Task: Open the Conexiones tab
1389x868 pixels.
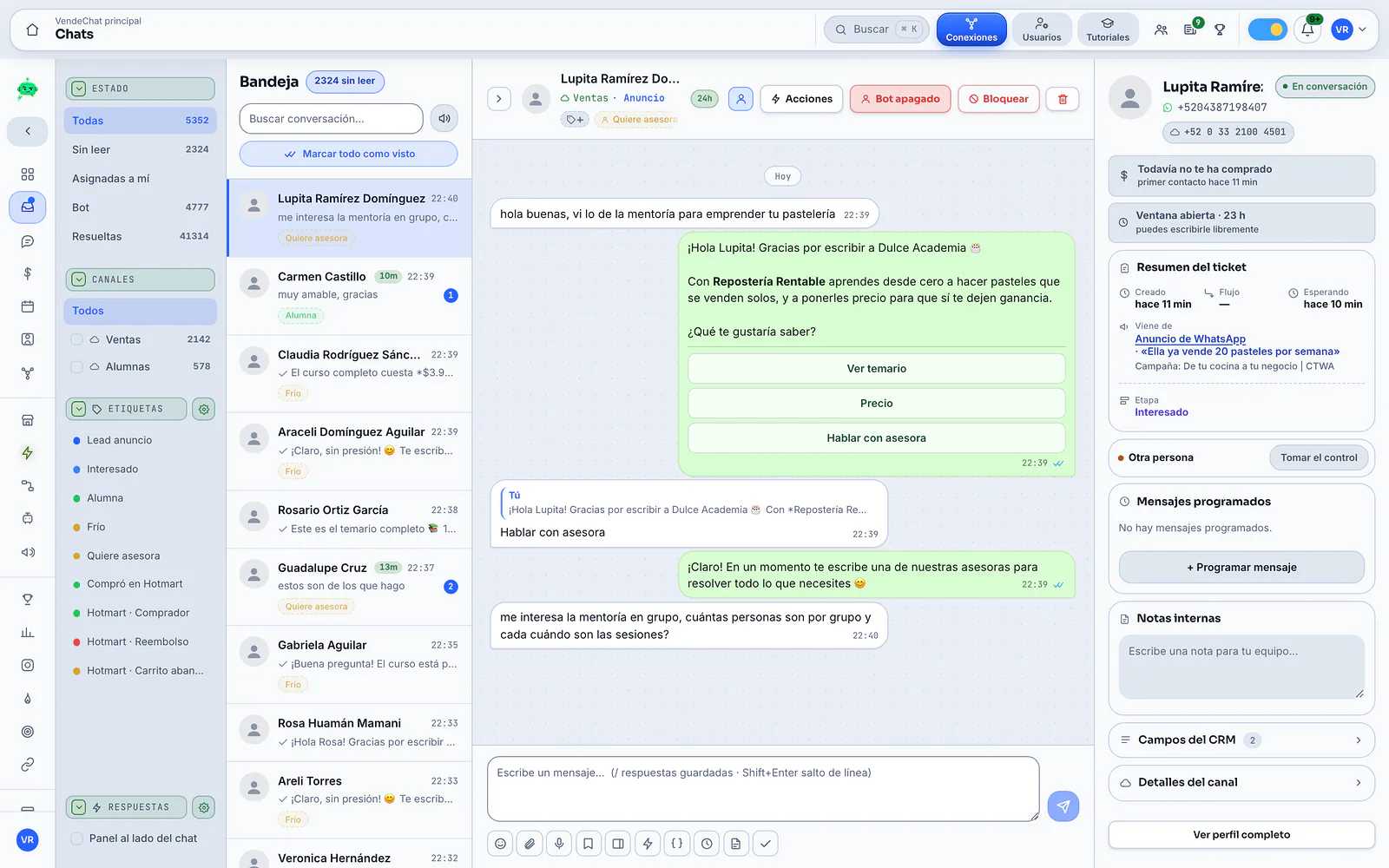Action: click(x=971, y=30)
